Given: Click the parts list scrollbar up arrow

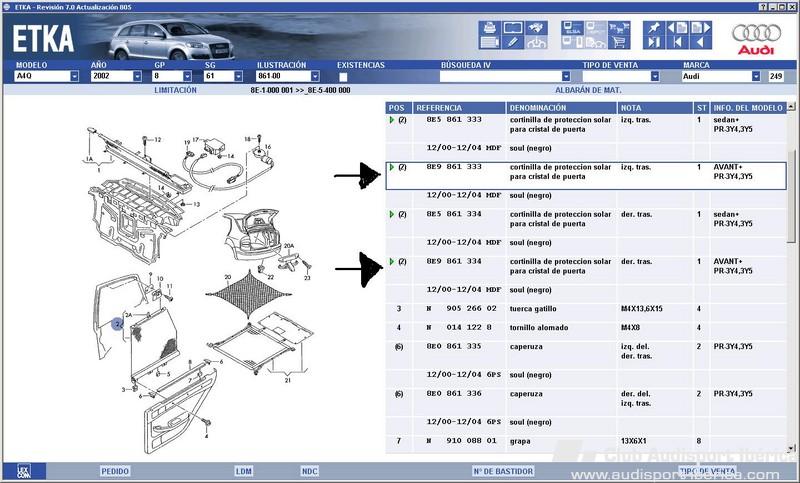Looking at the screenshot, I should point(791,107).
